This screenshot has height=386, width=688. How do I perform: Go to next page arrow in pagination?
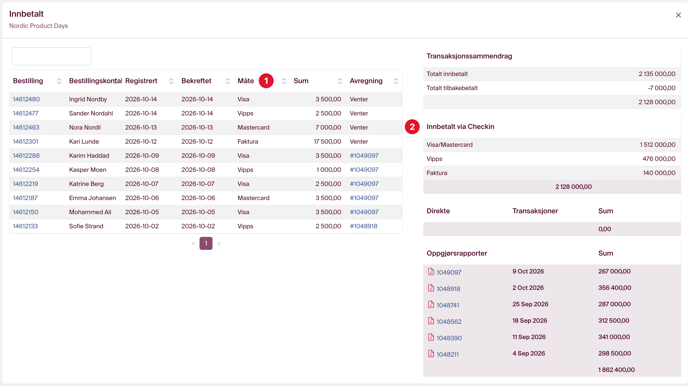pos(219,243)
